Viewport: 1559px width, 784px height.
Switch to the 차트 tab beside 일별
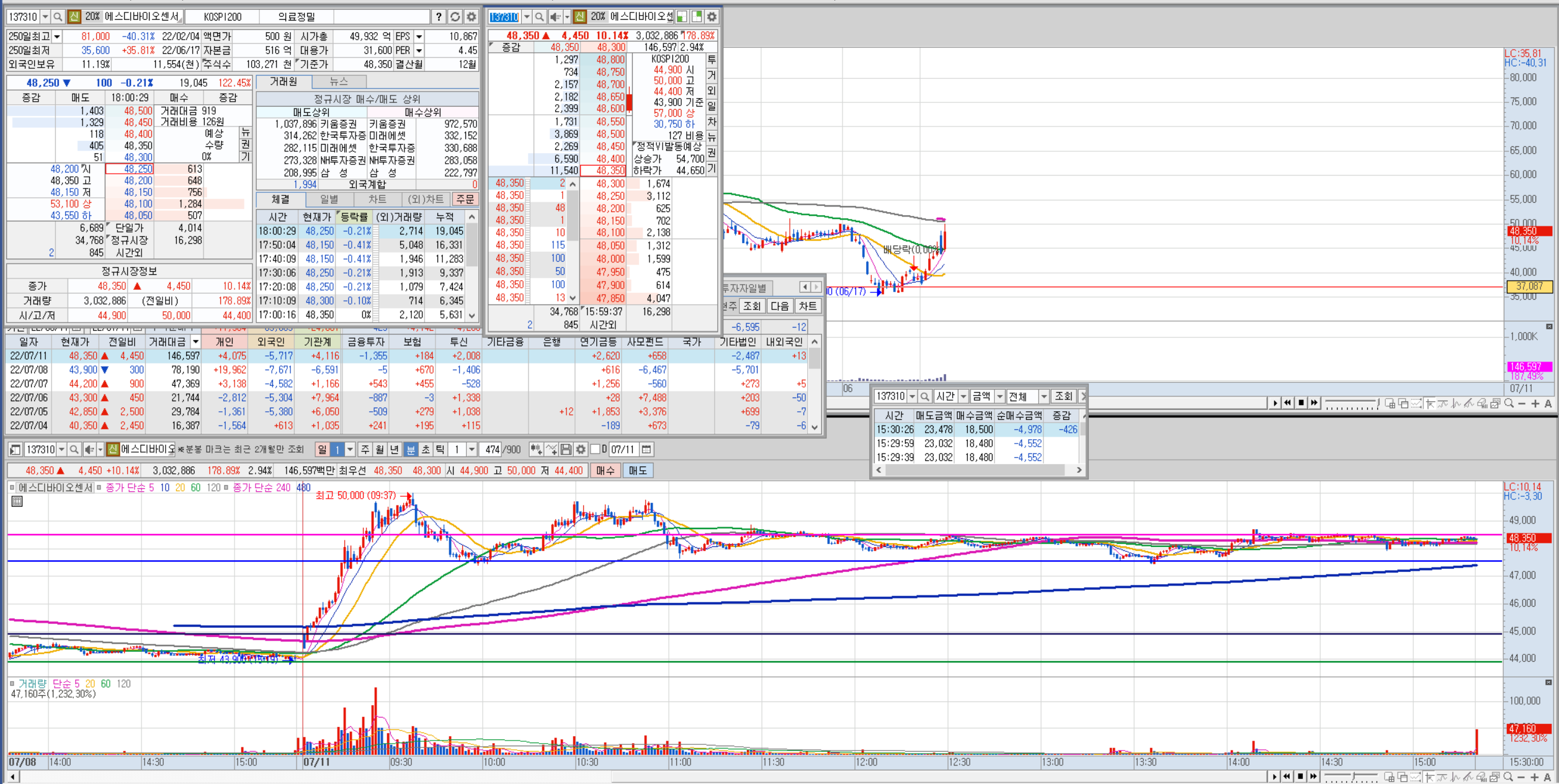(377, 199)
